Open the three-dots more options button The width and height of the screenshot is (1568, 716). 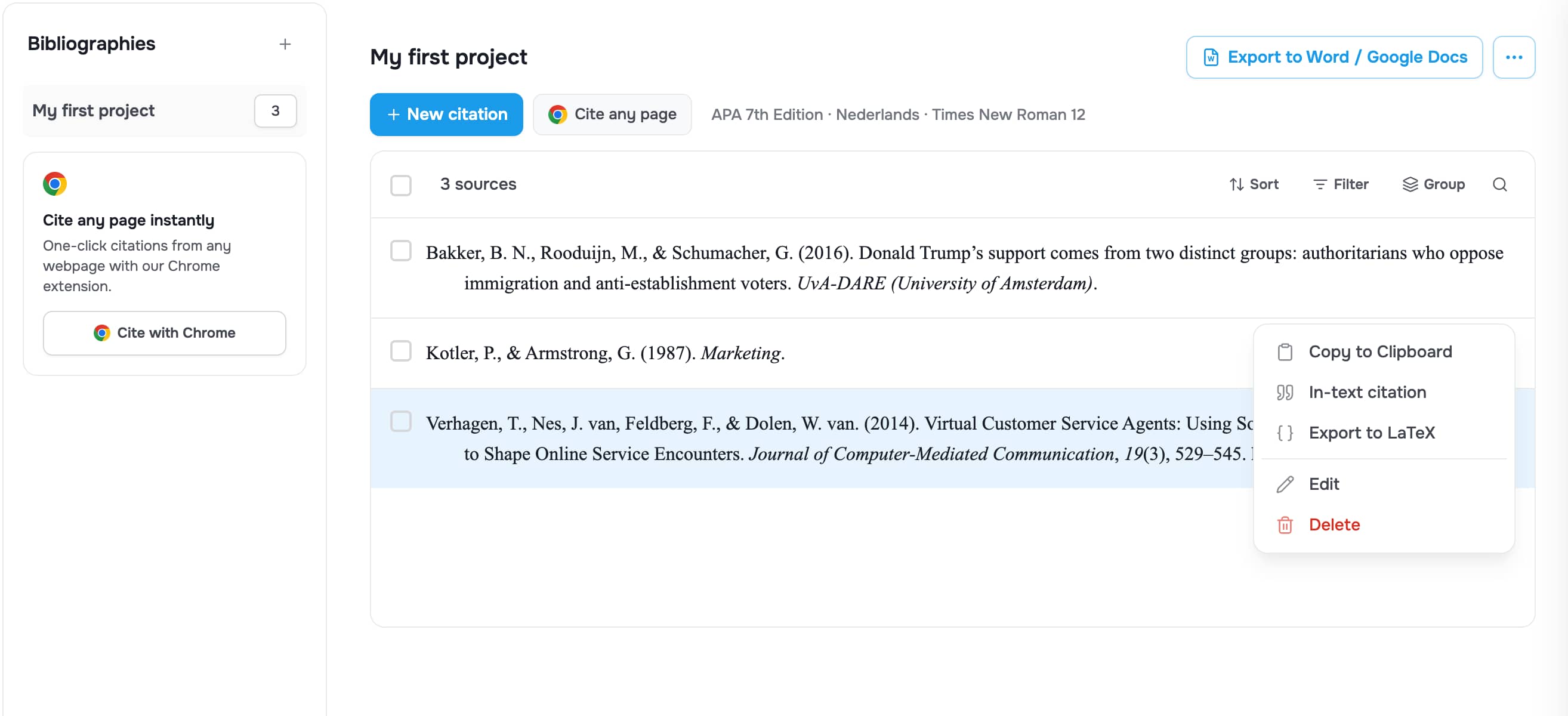1513,57
